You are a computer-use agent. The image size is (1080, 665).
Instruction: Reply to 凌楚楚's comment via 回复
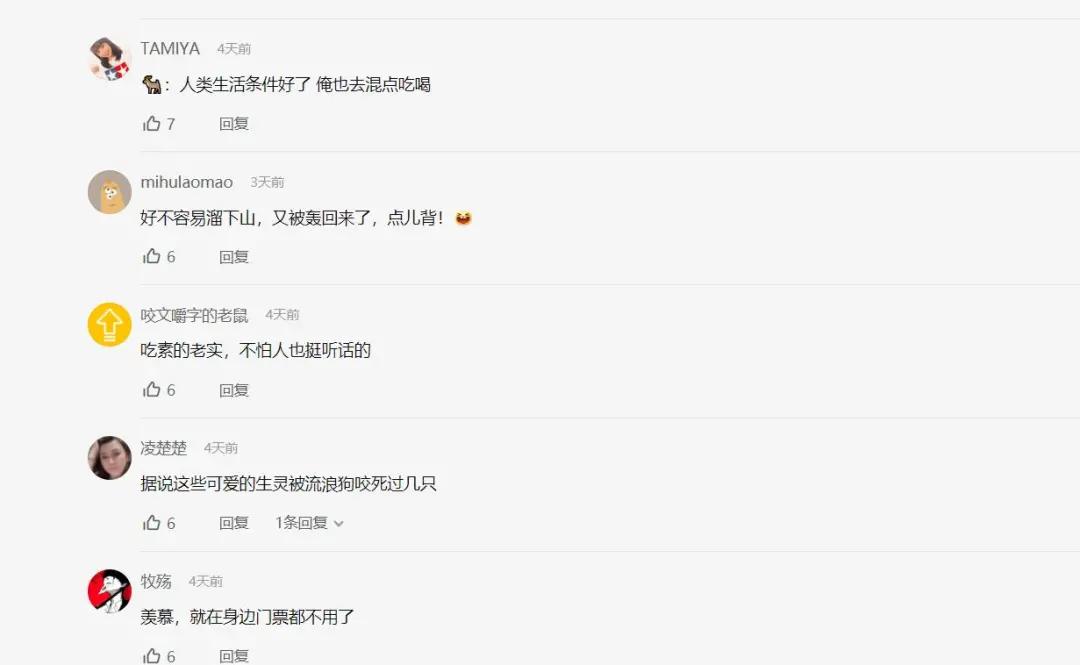(233, 523)
